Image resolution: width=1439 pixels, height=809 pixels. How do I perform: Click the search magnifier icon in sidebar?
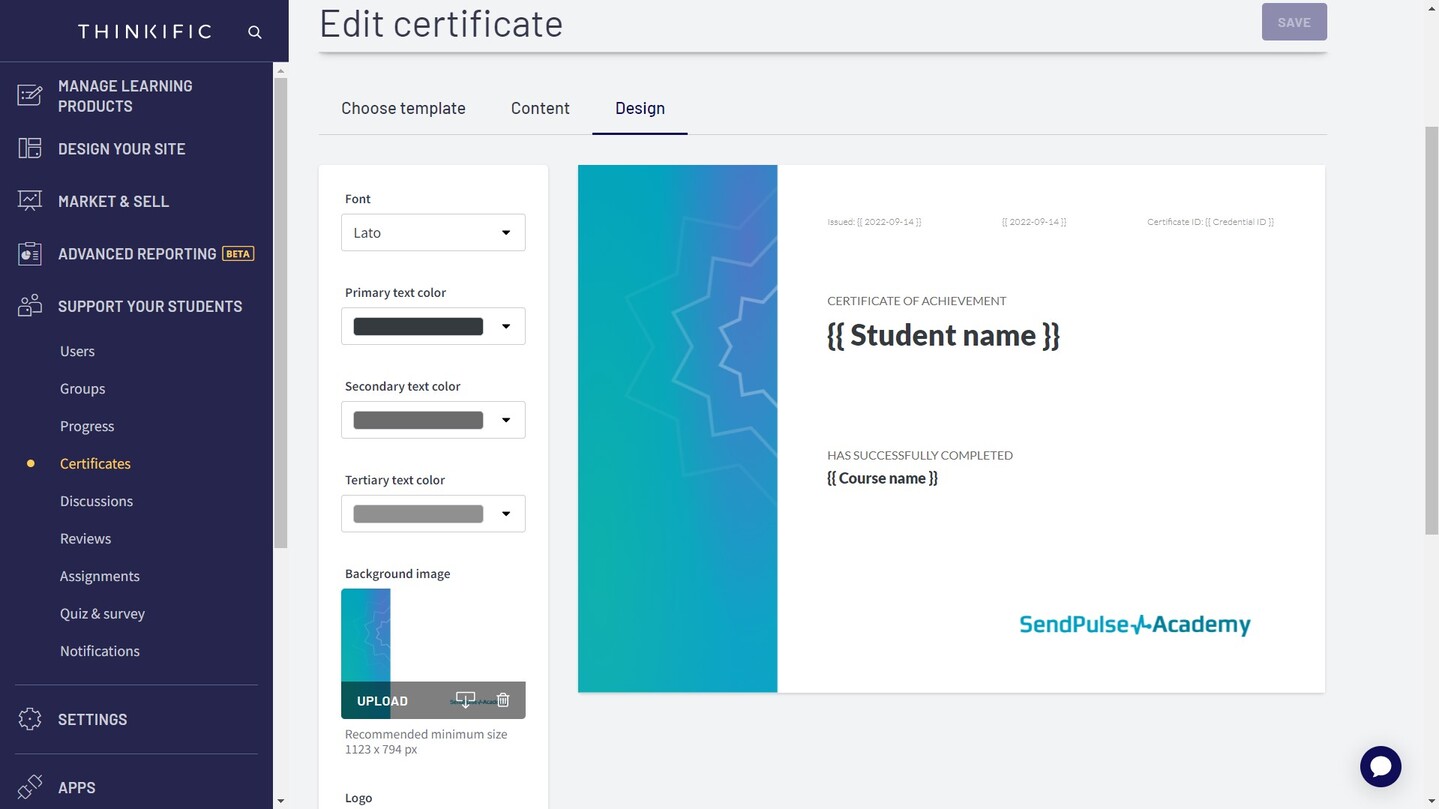click(x=255, y=32)
